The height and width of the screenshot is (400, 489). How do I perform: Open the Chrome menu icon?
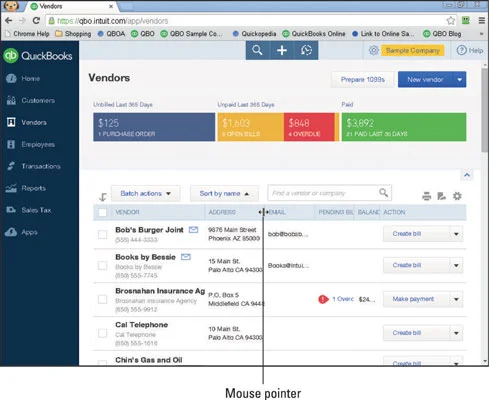click(482, 21)
